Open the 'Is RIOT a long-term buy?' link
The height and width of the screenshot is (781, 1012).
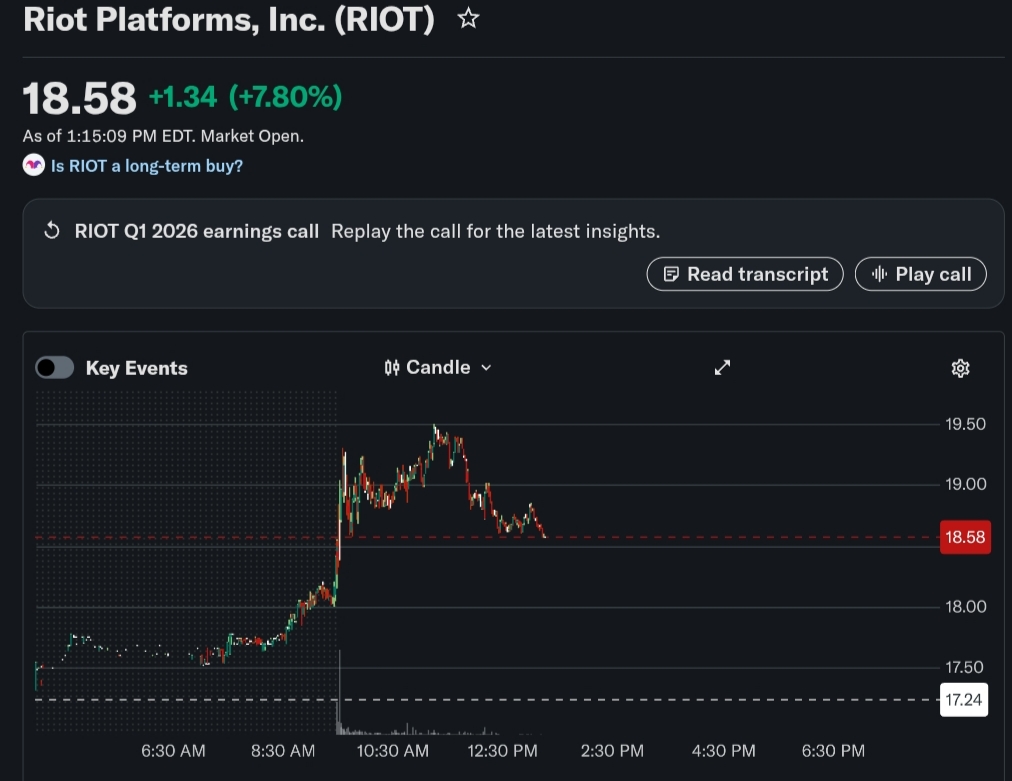click(x=147, y=166)
